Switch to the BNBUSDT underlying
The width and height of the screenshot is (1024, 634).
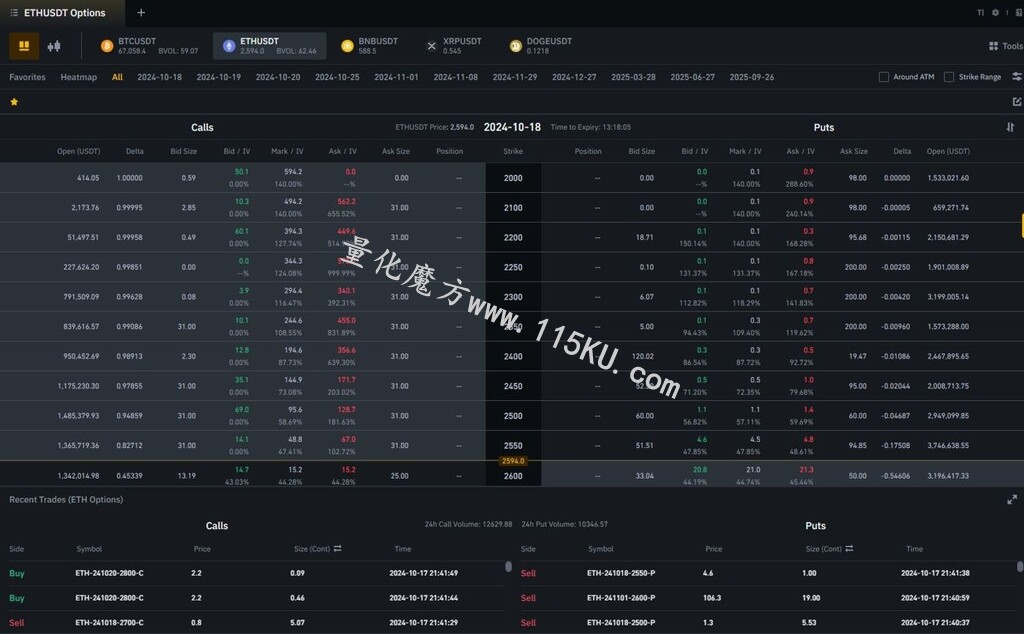[x=370, y=46]
